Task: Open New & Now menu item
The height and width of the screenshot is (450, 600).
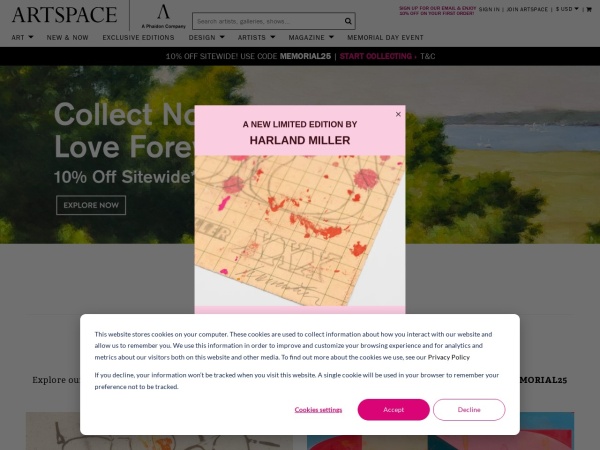Action: tap(67, 38)
